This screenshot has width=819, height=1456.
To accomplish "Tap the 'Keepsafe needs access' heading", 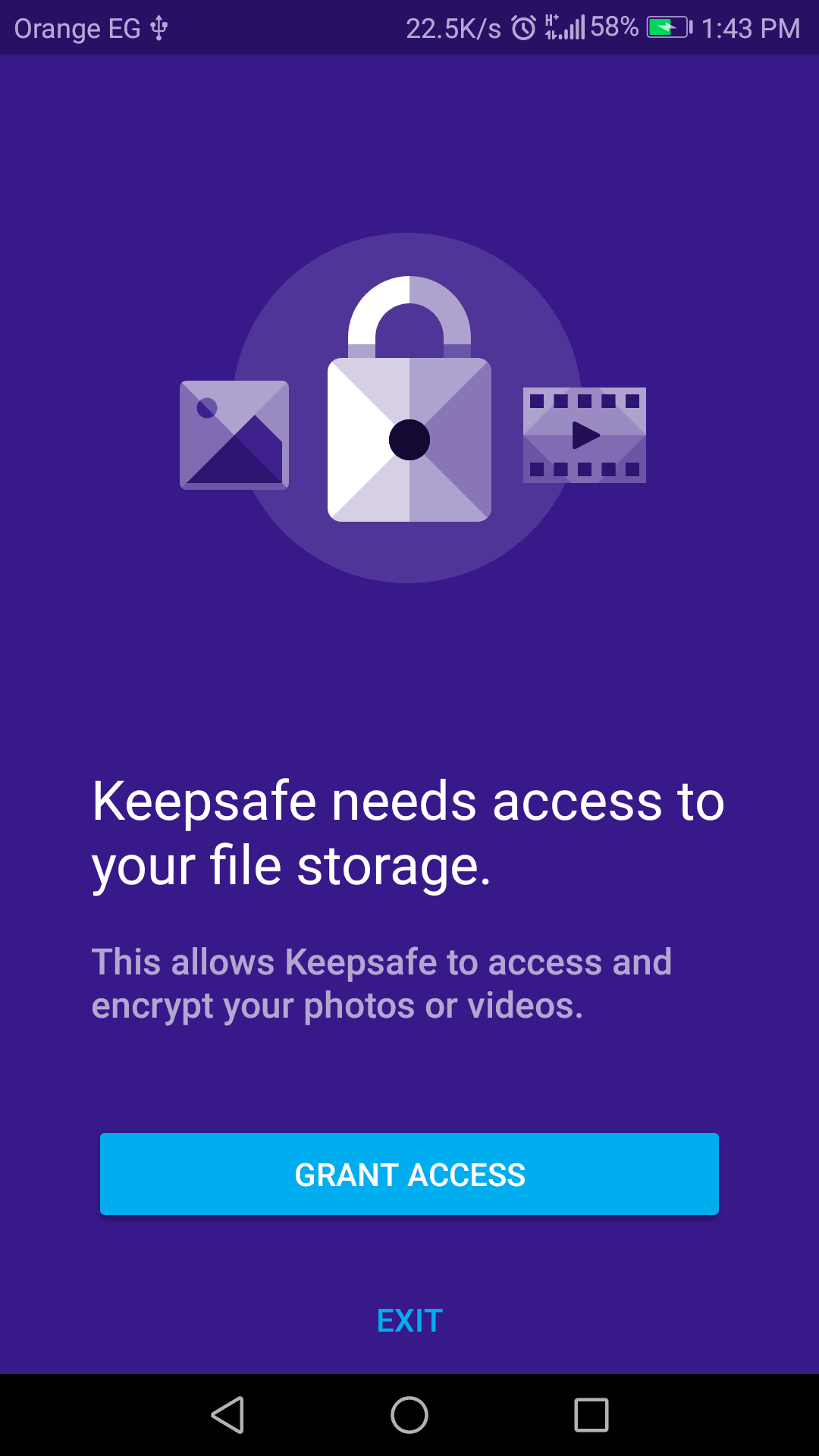I will coord(408,833).
